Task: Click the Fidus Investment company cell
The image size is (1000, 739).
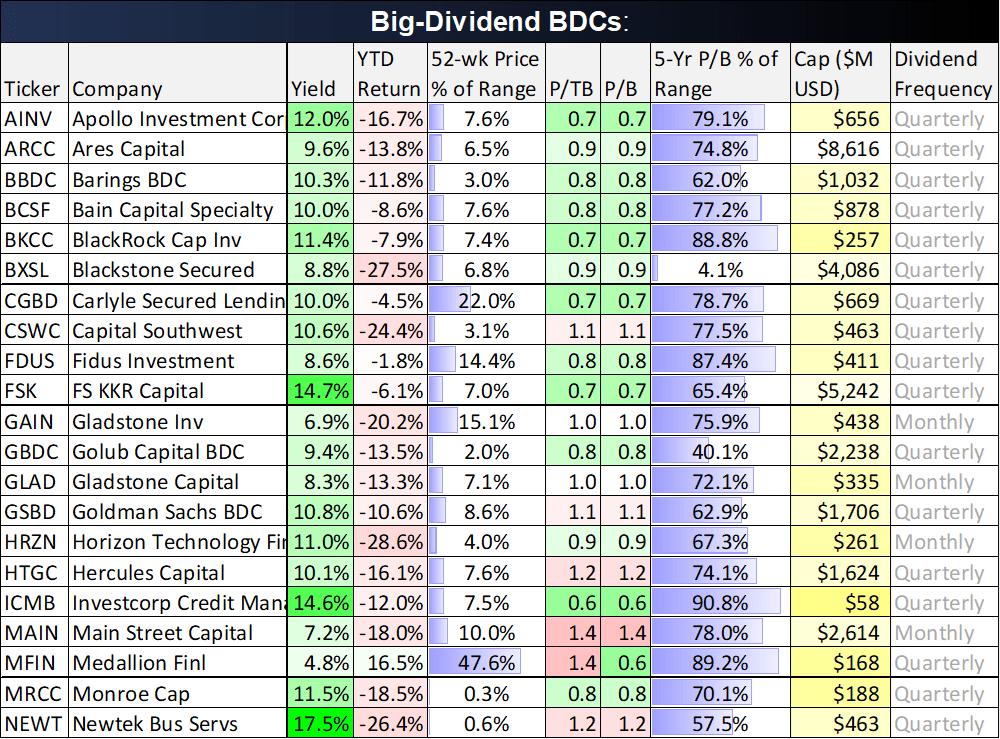Action: (x=177, y=361)
